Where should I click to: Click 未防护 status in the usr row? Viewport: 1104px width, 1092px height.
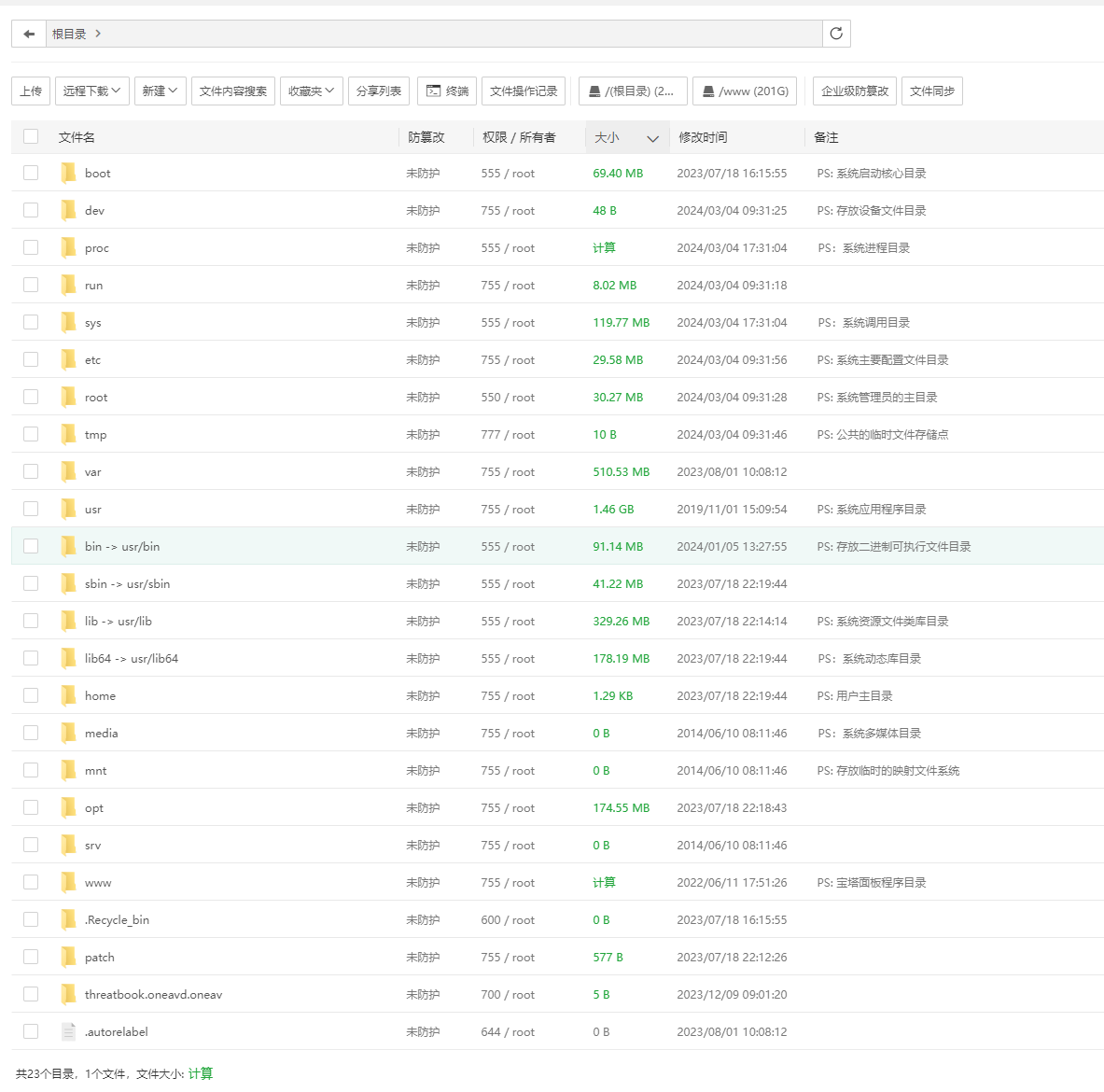pos(423,509)
